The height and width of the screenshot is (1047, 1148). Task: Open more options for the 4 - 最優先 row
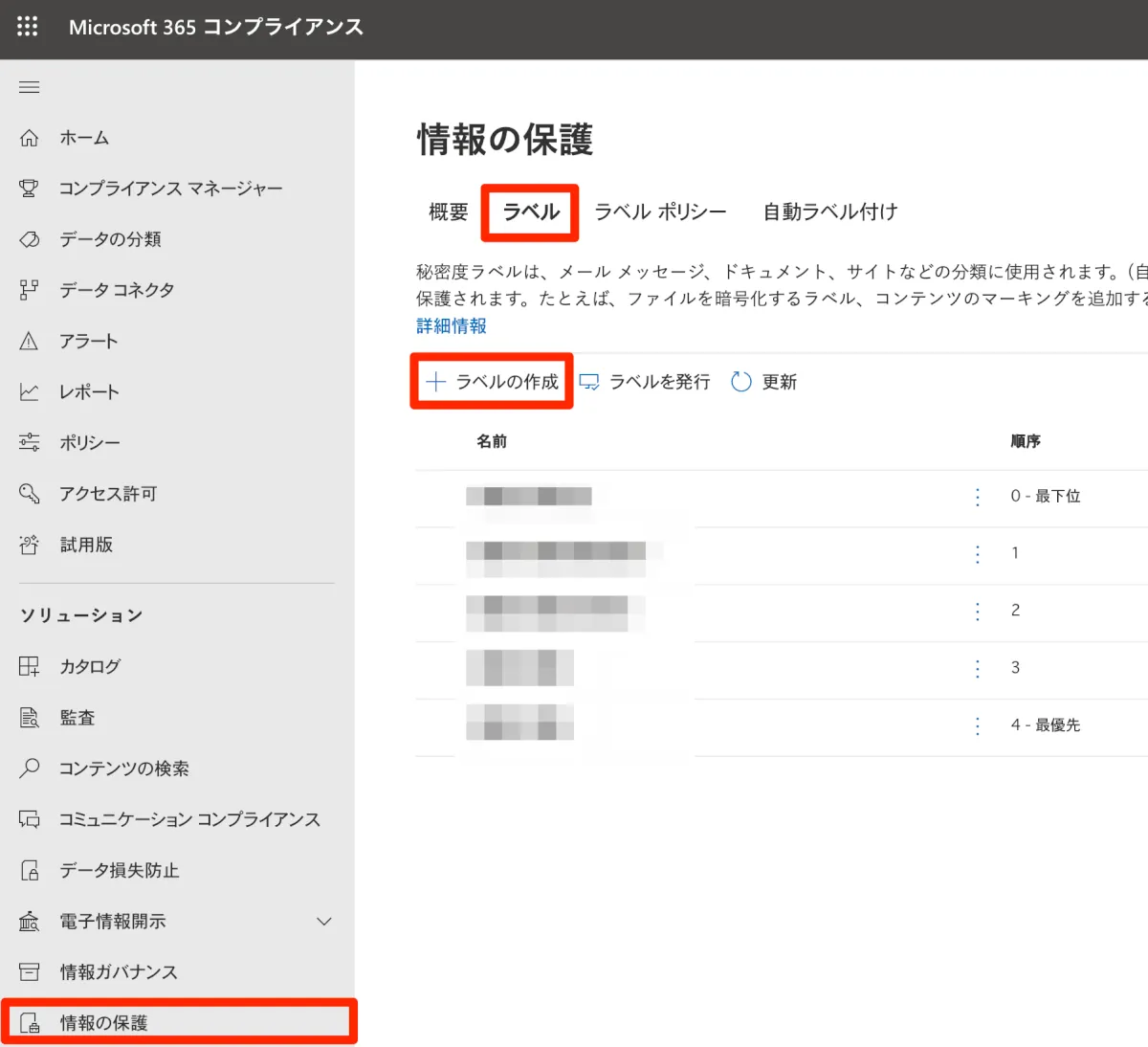[977, 726]
